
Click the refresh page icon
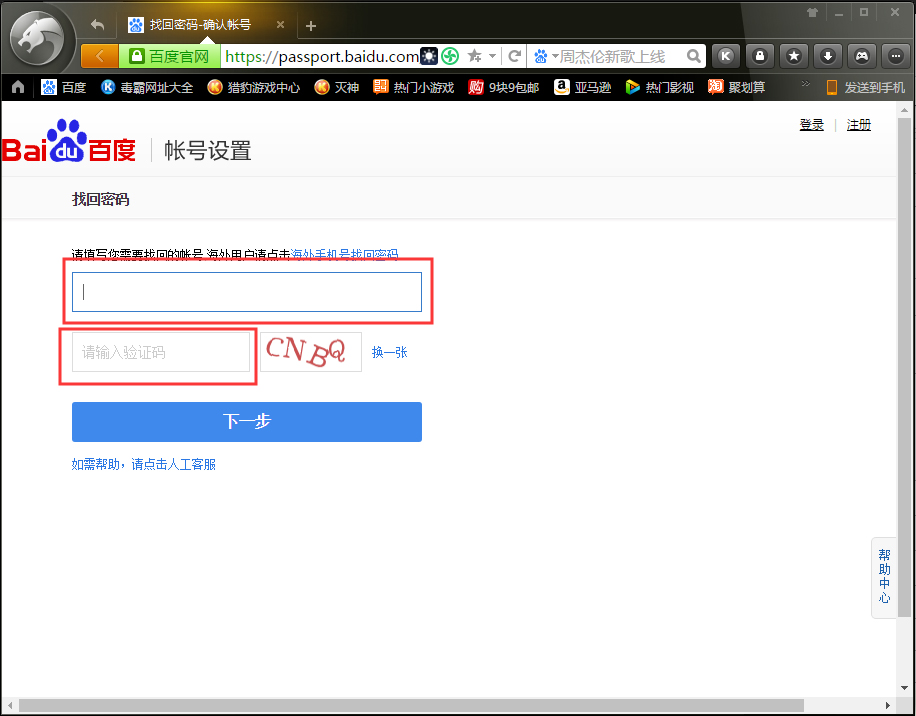coord(514,56)
